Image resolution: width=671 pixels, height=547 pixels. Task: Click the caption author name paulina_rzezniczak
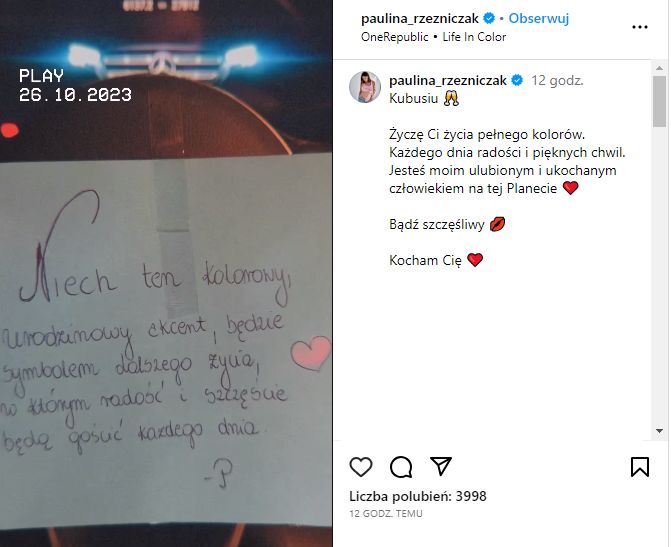point(448,80)
